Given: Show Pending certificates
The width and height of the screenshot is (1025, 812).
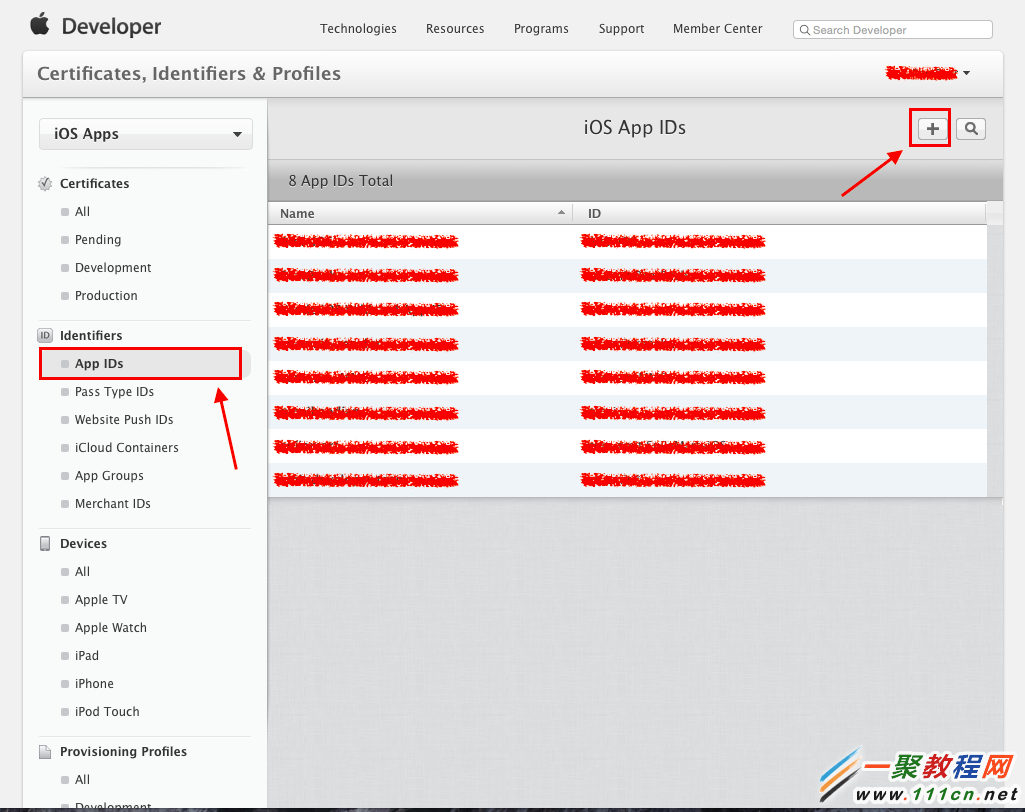Looking at the screenshot, I should click(98, 239).
